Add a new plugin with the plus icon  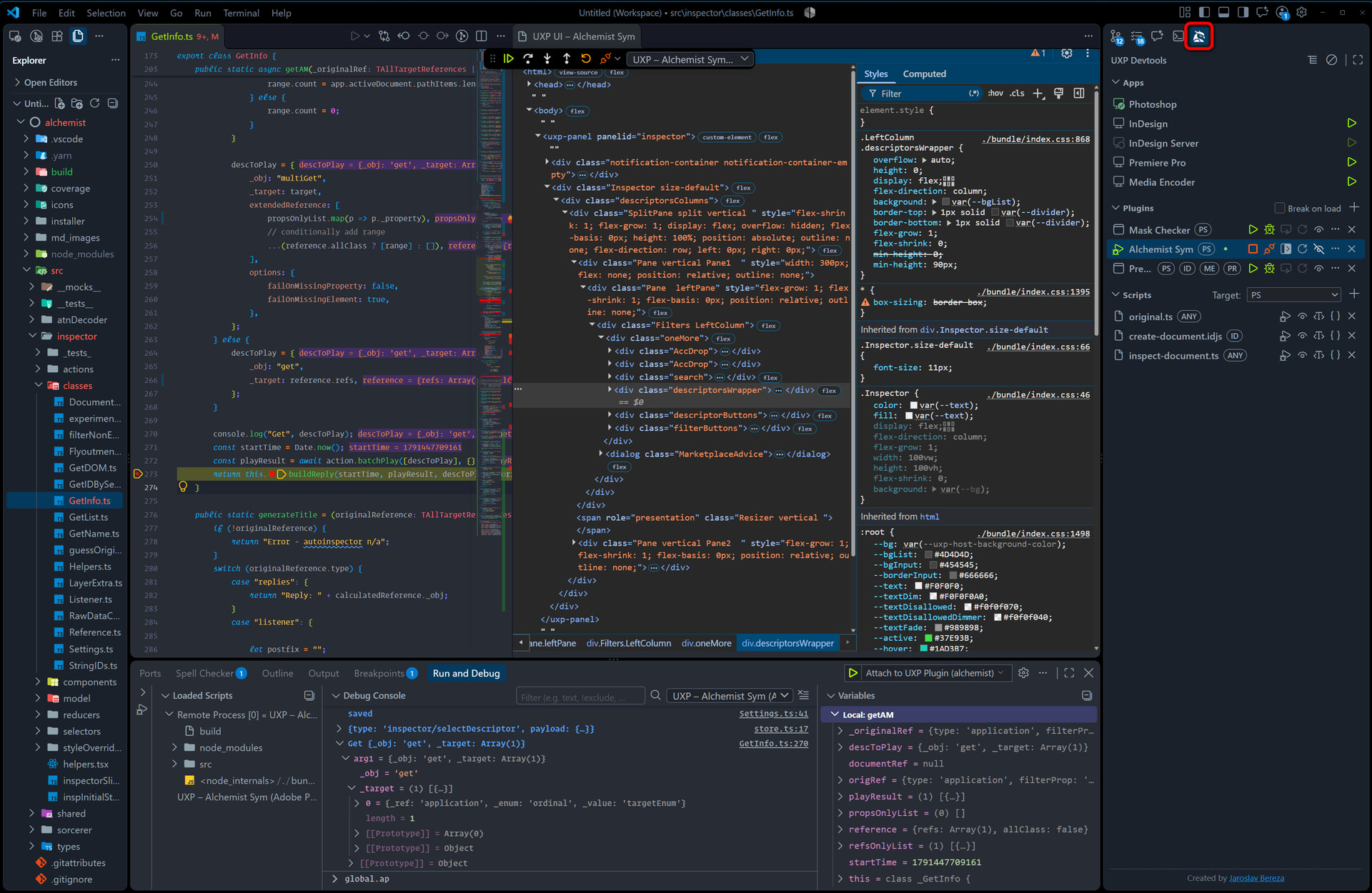click(x=1354, y=208)
